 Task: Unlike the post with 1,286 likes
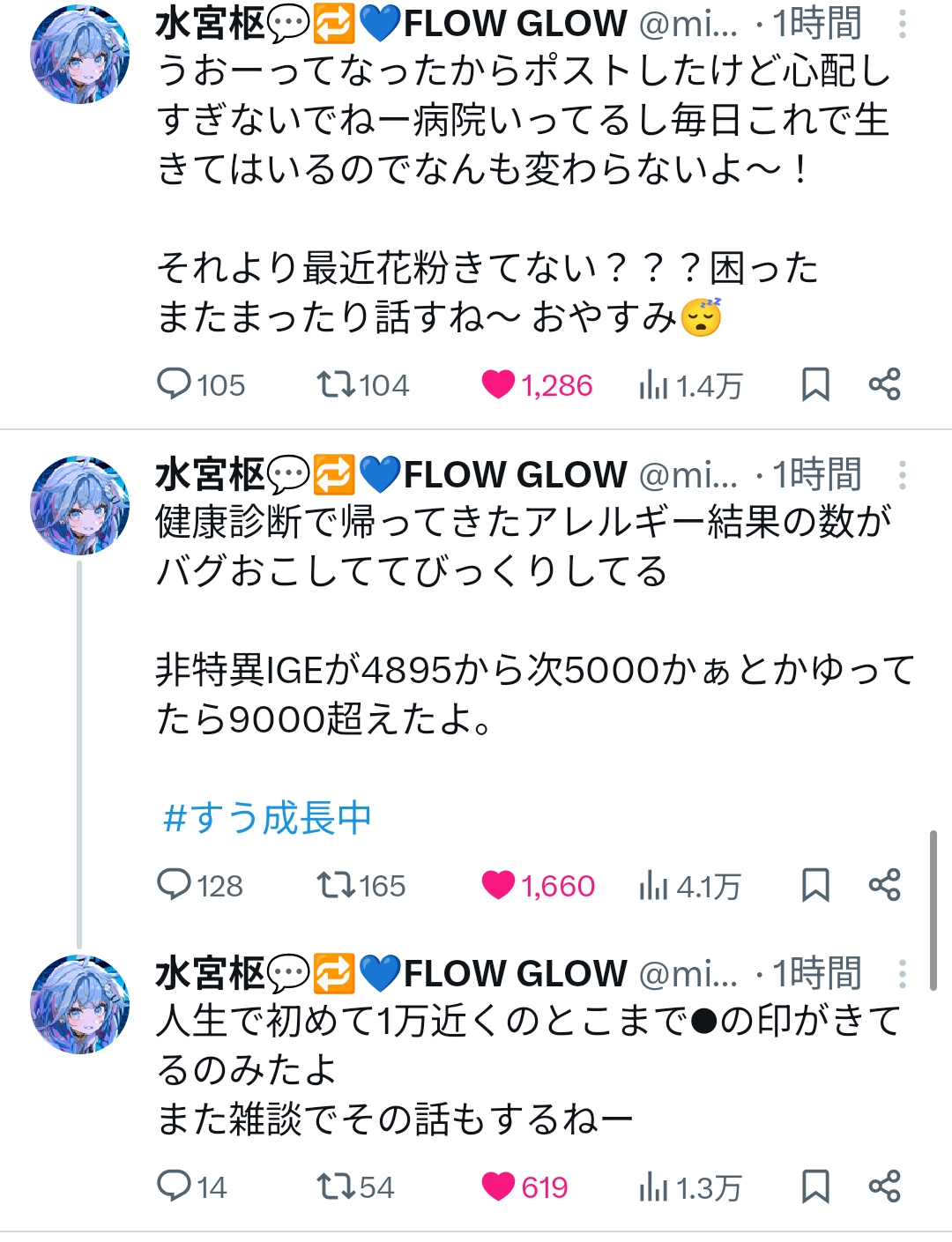537,385
